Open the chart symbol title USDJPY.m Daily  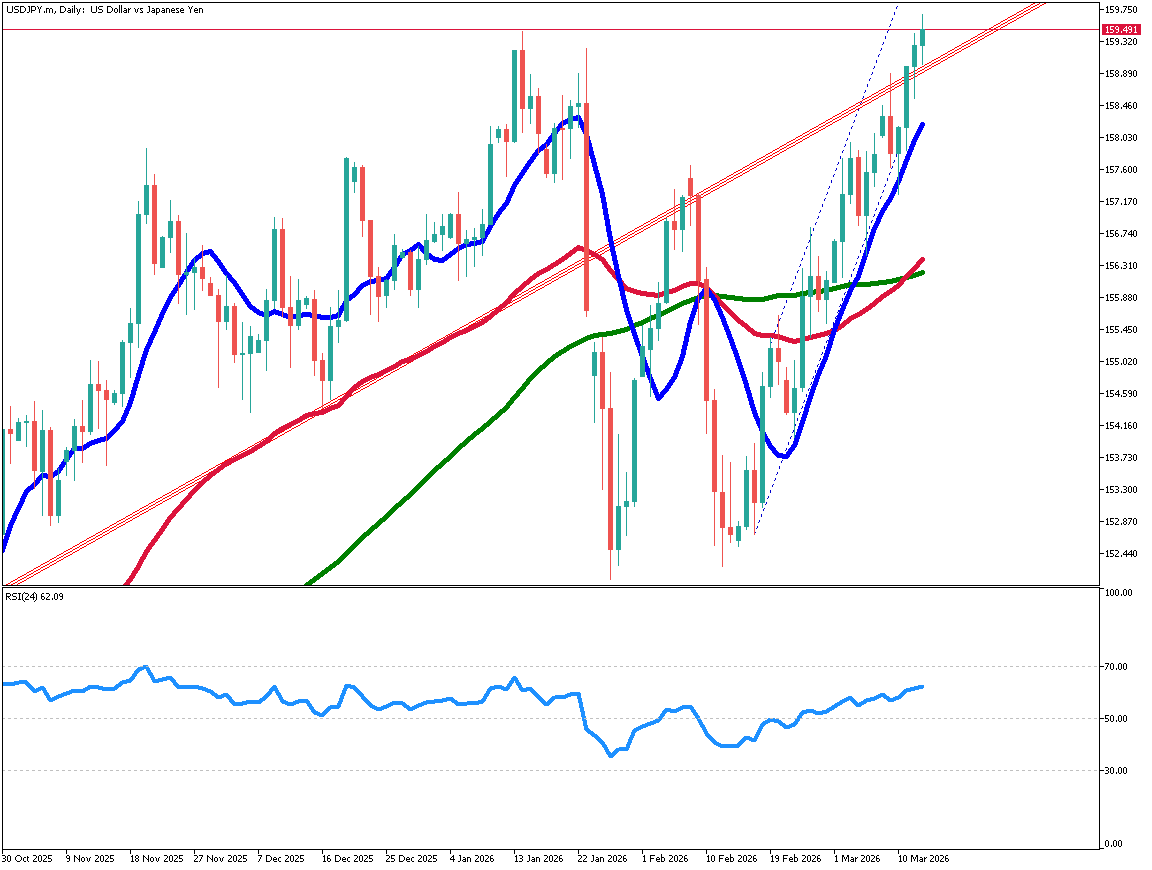click(100, 10)
